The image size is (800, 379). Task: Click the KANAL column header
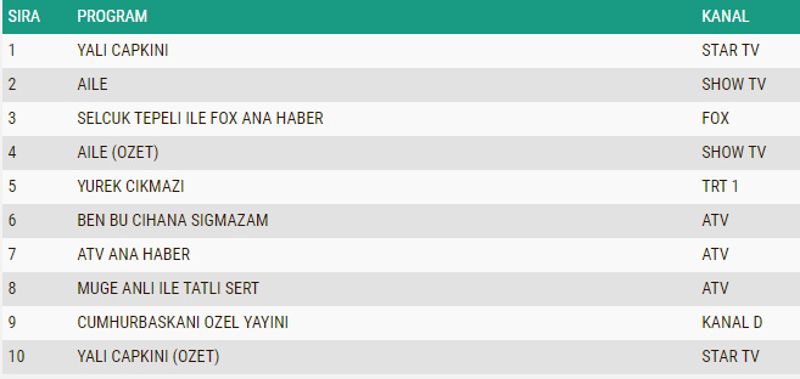coord(725,16)
